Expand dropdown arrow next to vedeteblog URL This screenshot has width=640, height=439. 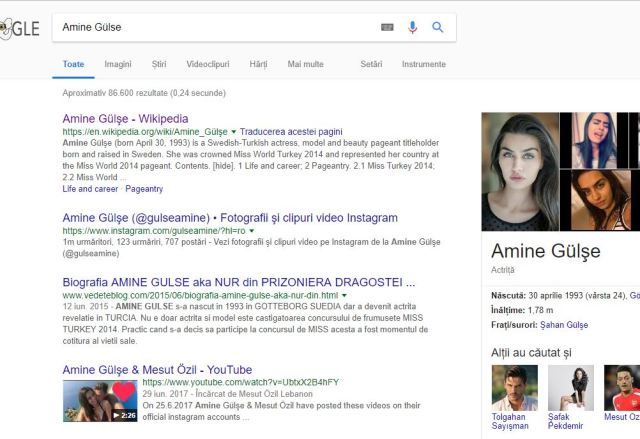(x=344, y=295)
